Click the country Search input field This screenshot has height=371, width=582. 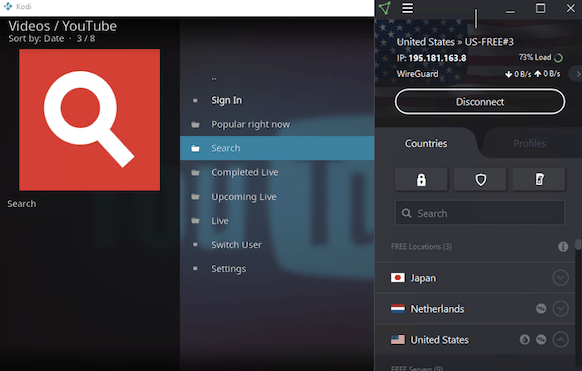point(480,213)
